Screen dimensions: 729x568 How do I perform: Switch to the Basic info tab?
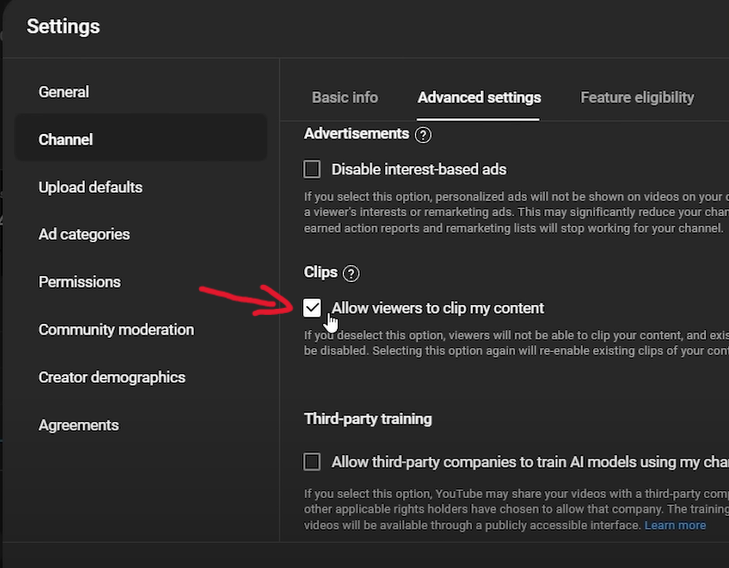[345, 97]
